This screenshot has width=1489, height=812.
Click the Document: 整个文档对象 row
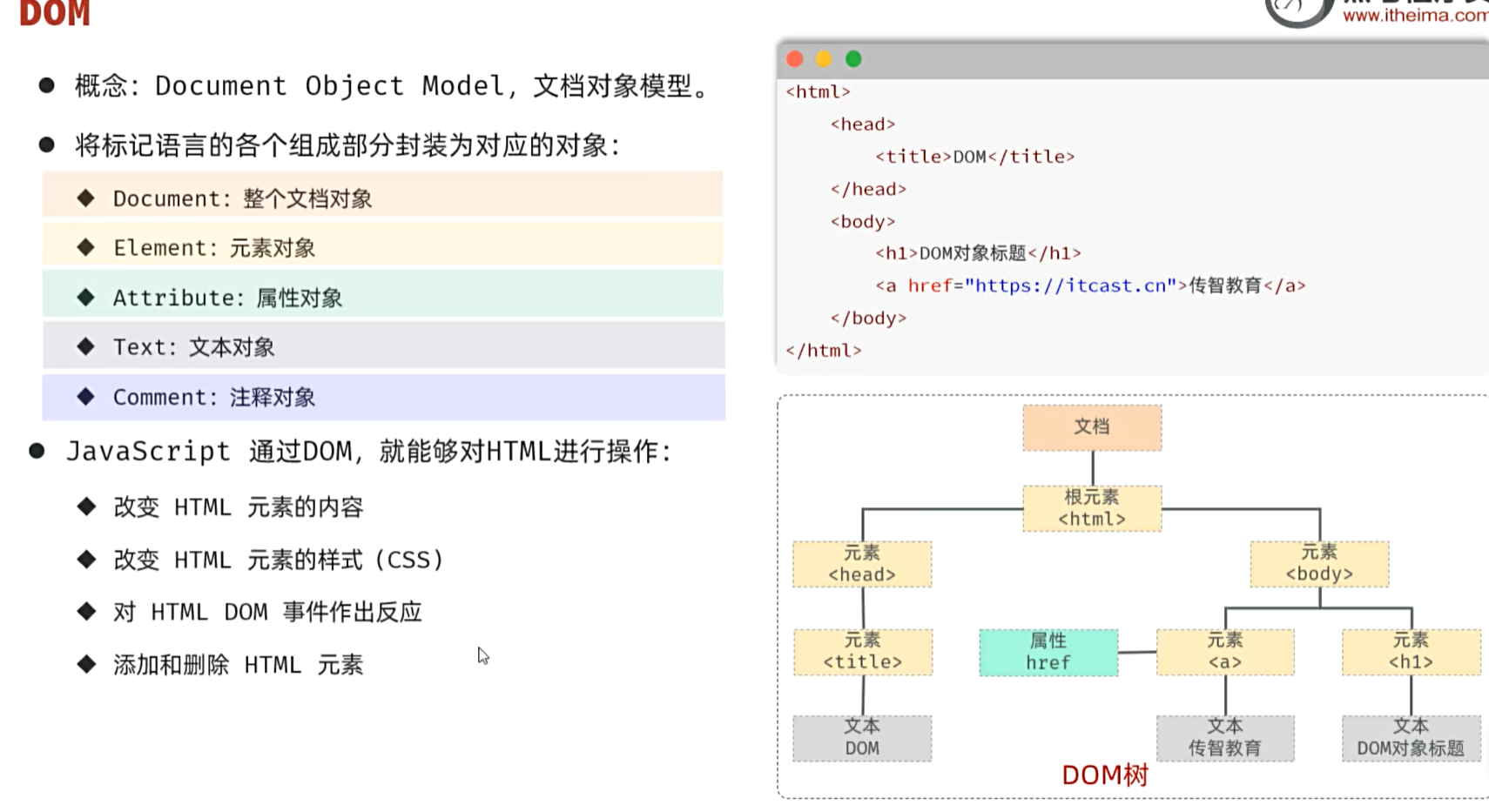(x=383, y=198)
